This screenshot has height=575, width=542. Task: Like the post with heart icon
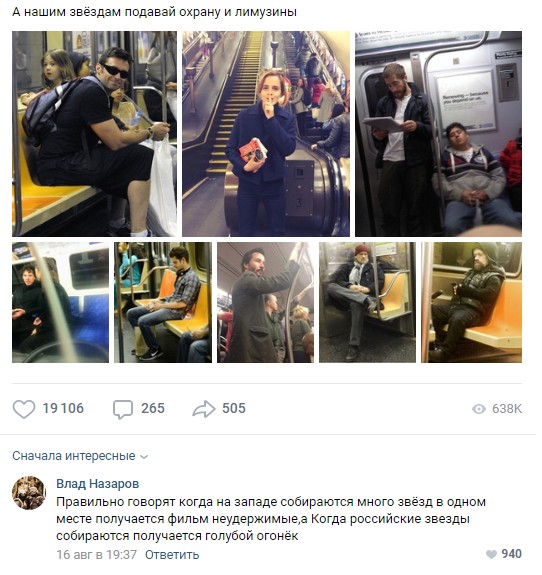[24, 409]
